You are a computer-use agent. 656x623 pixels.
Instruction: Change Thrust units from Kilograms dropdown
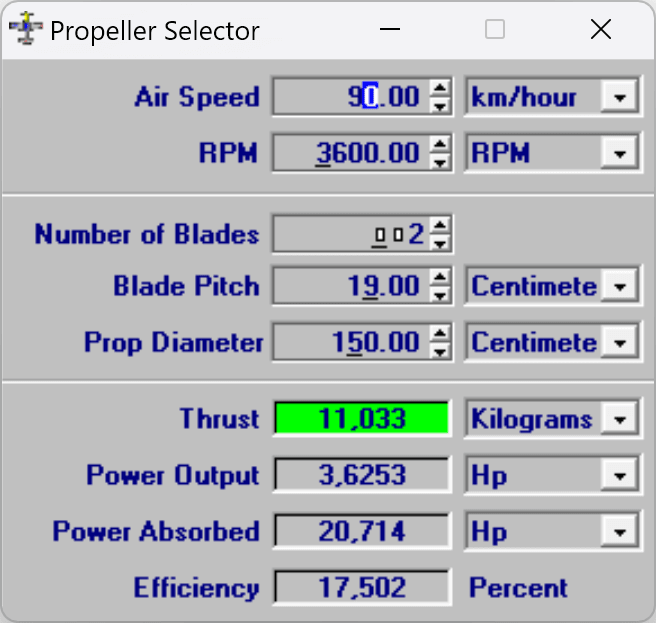(622, 419)
